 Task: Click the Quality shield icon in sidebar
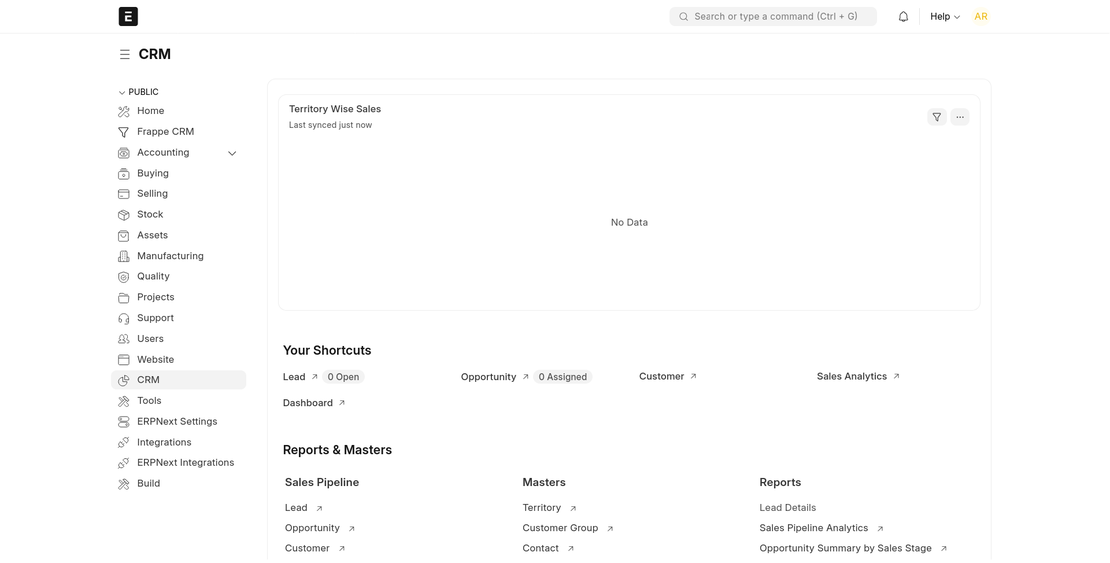(x=124, y=277)
